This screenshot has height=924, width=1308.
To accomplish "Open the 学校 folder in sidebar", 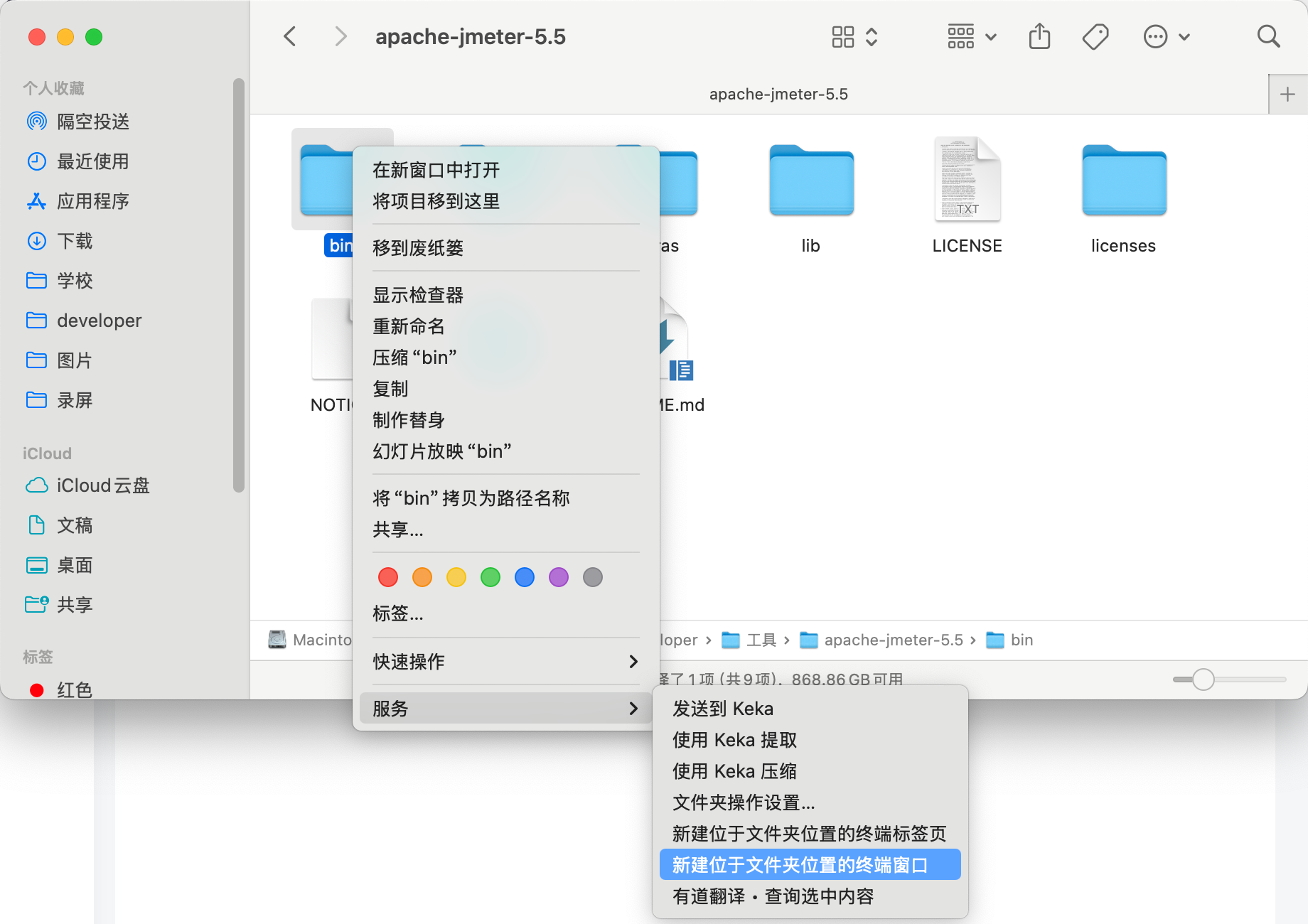I will 60,281.
